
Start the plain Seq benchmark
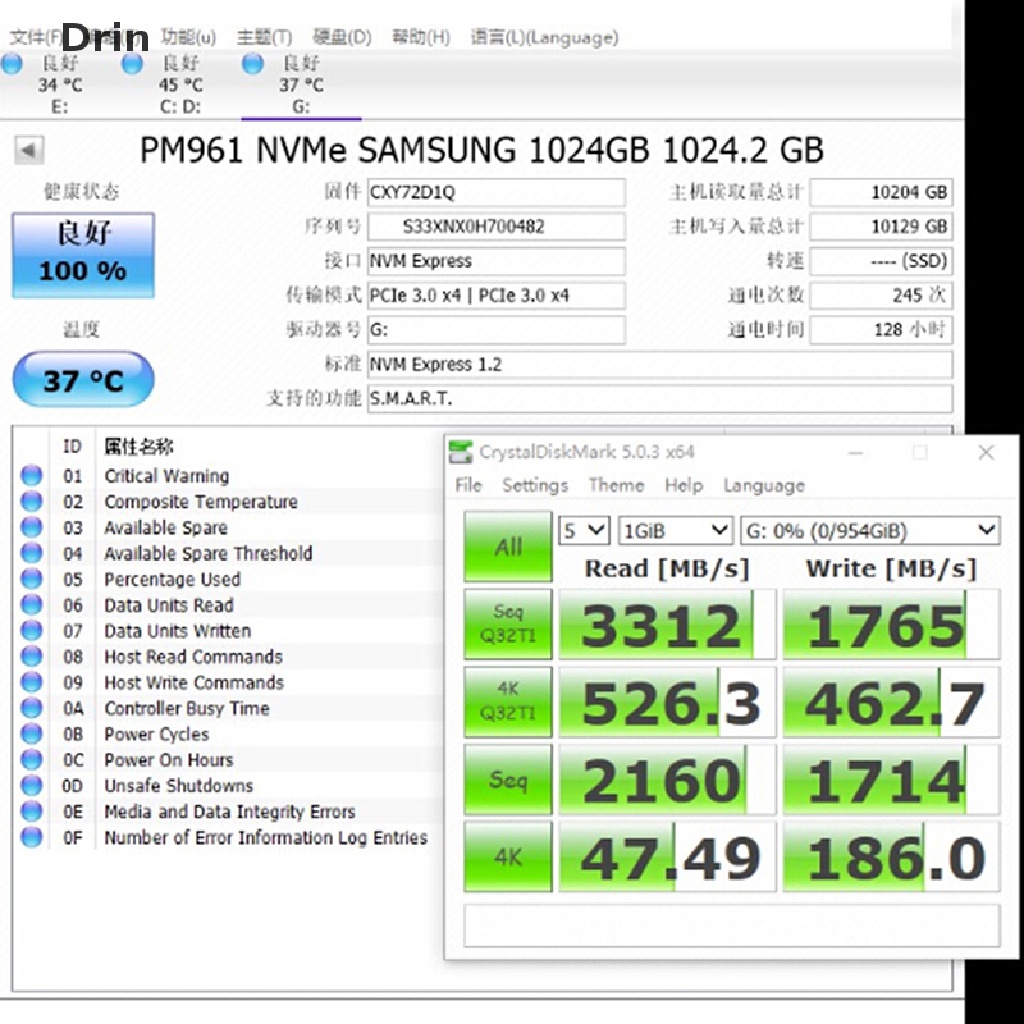507,779
